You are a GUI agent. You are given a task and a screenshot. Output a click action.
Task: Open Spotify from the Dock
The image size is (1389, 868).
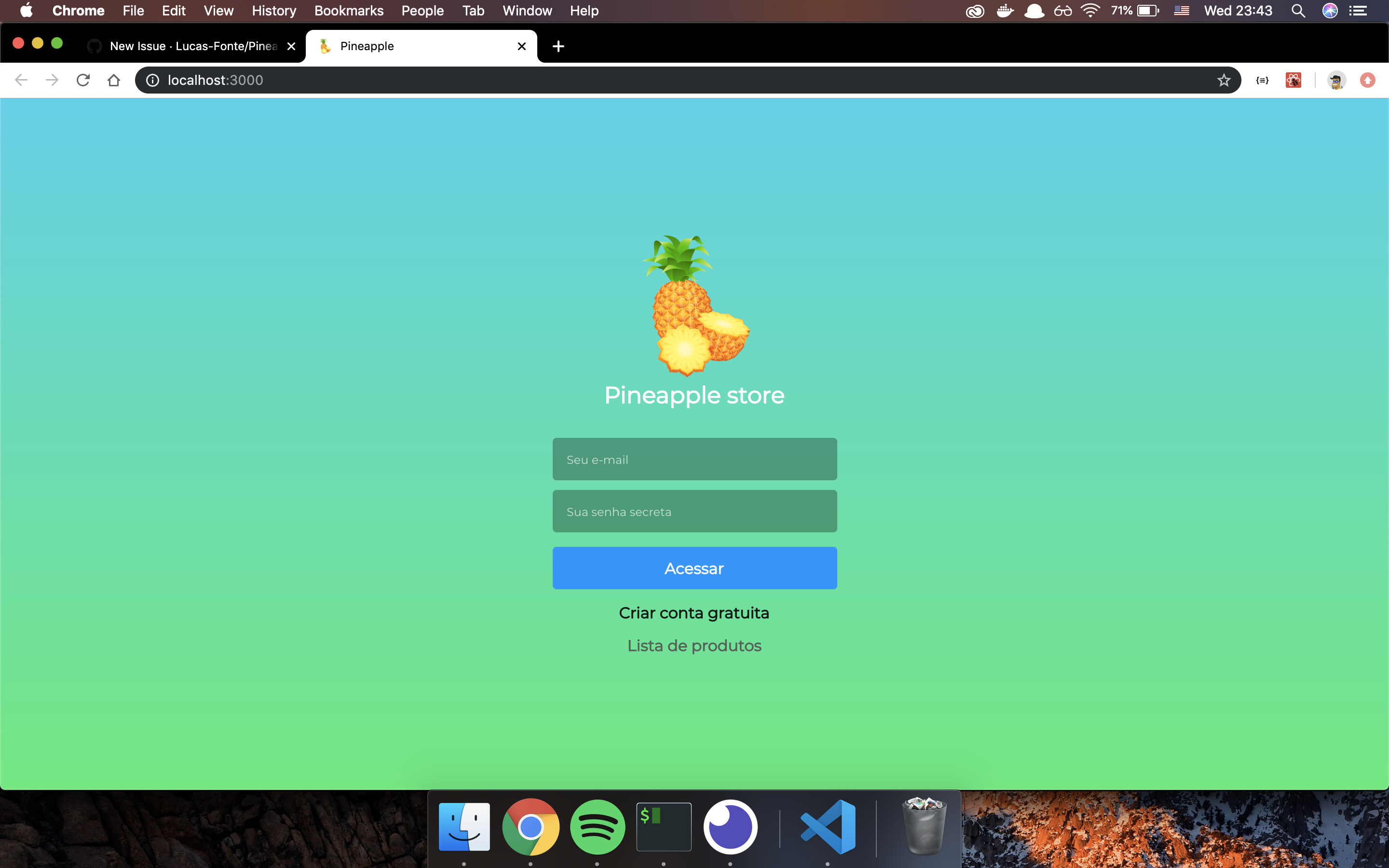(598, 827)
